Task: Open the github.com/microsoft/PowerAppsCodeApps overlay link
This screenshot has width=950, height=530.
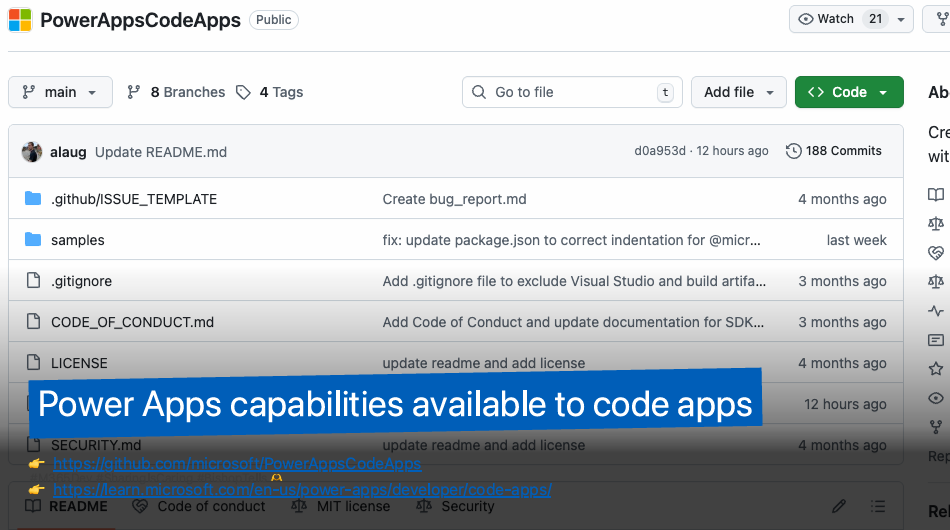Action: 237,464
